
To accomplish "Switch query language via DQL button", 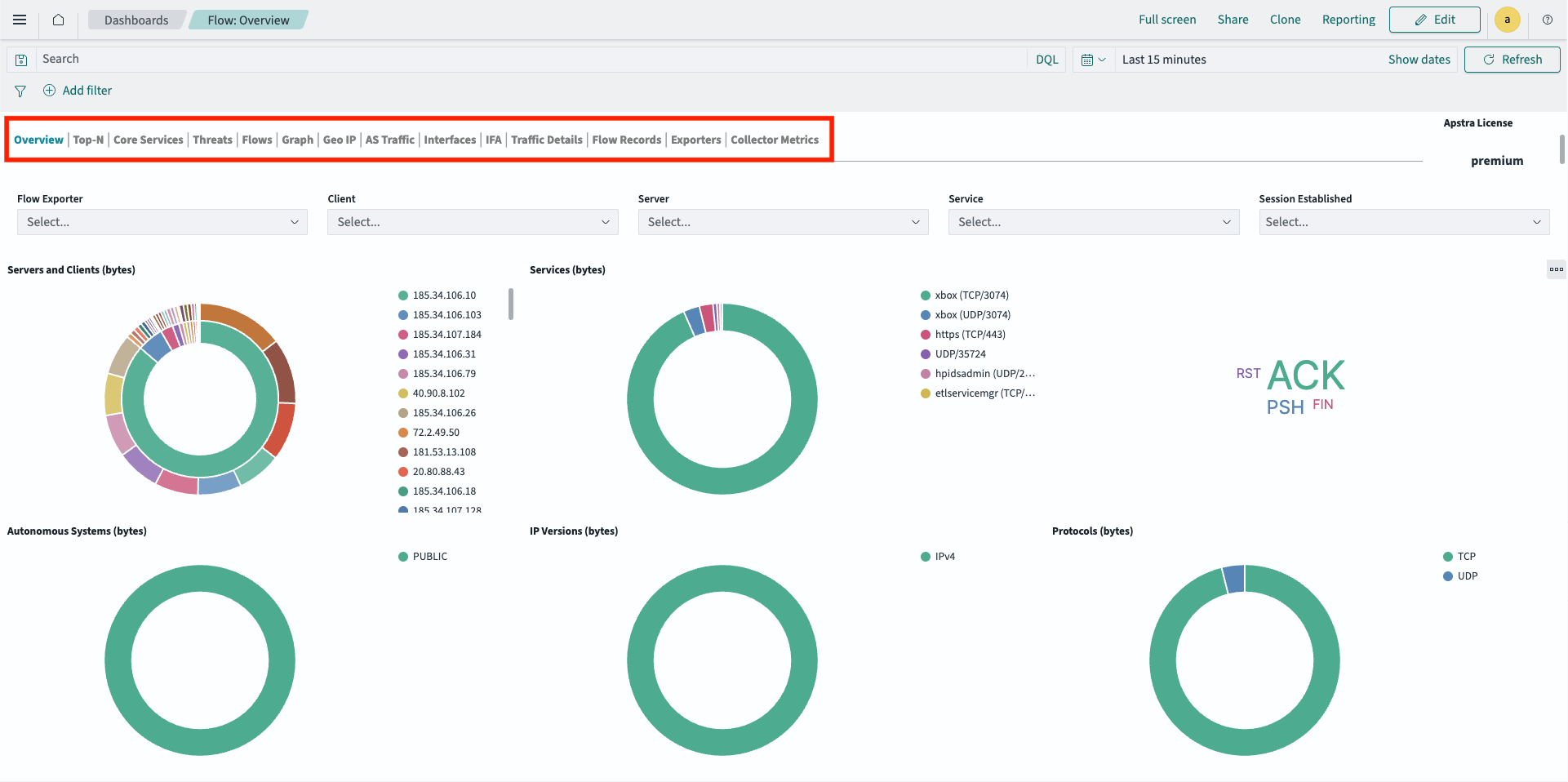I will point(1046,60).
